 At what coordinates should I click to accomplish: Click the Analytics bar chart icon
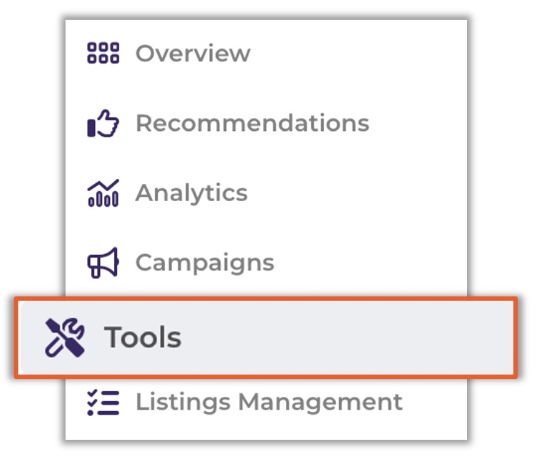click(x=103, y=193)
